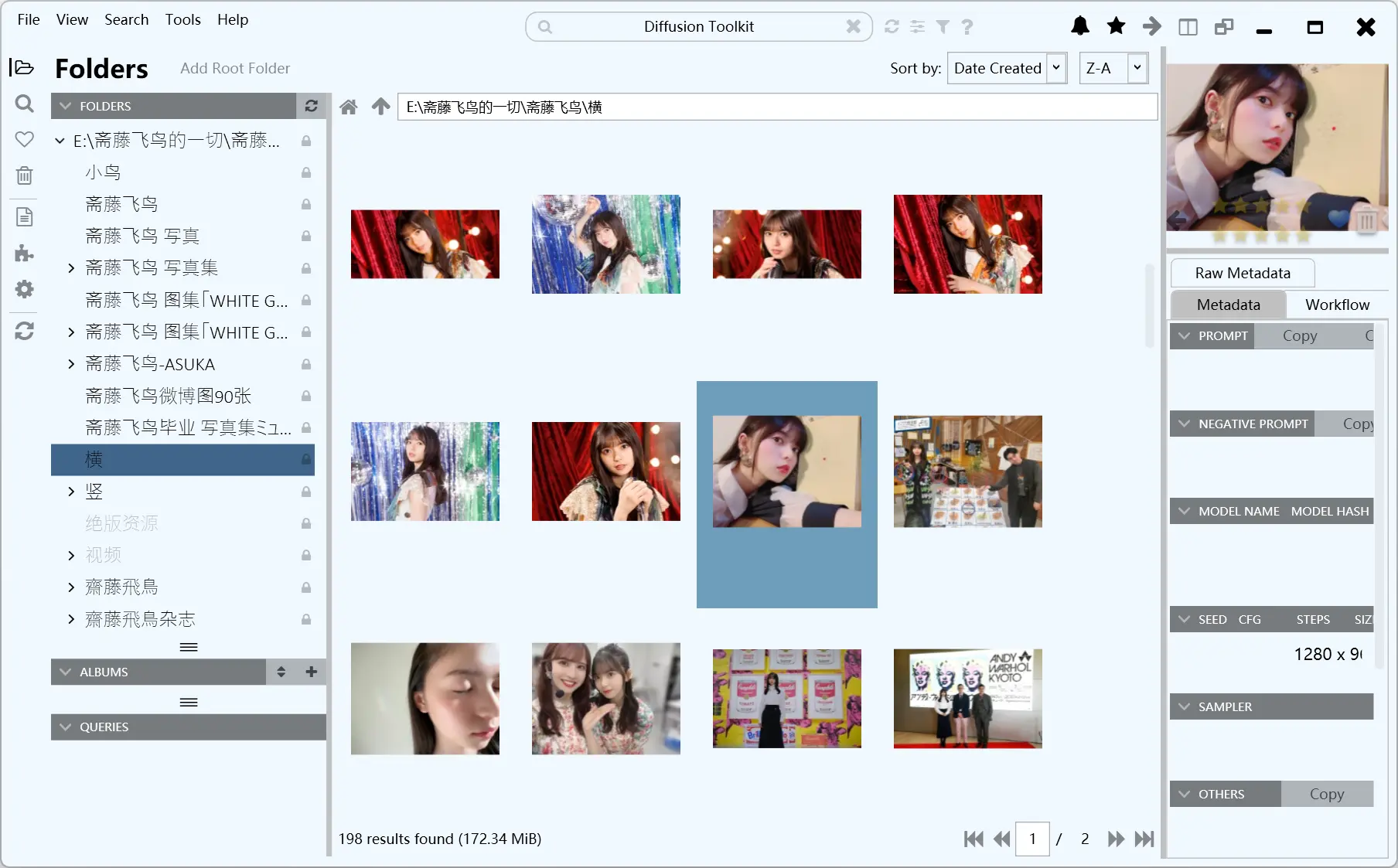Collapse the ALBUMS section
The image size is (1398, 868).
point(66,672)
